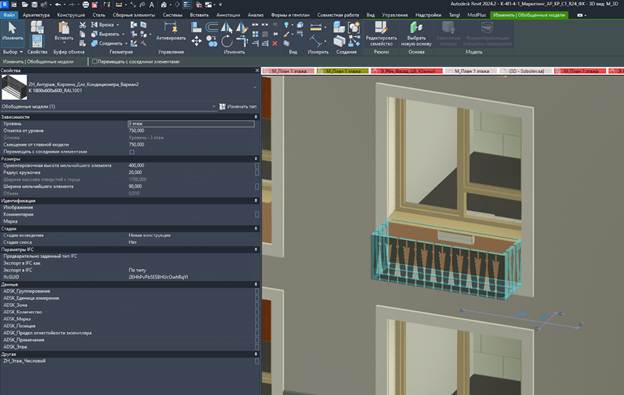Close the Свойства properties palette

pyautogui.click(x=257, y=70)
